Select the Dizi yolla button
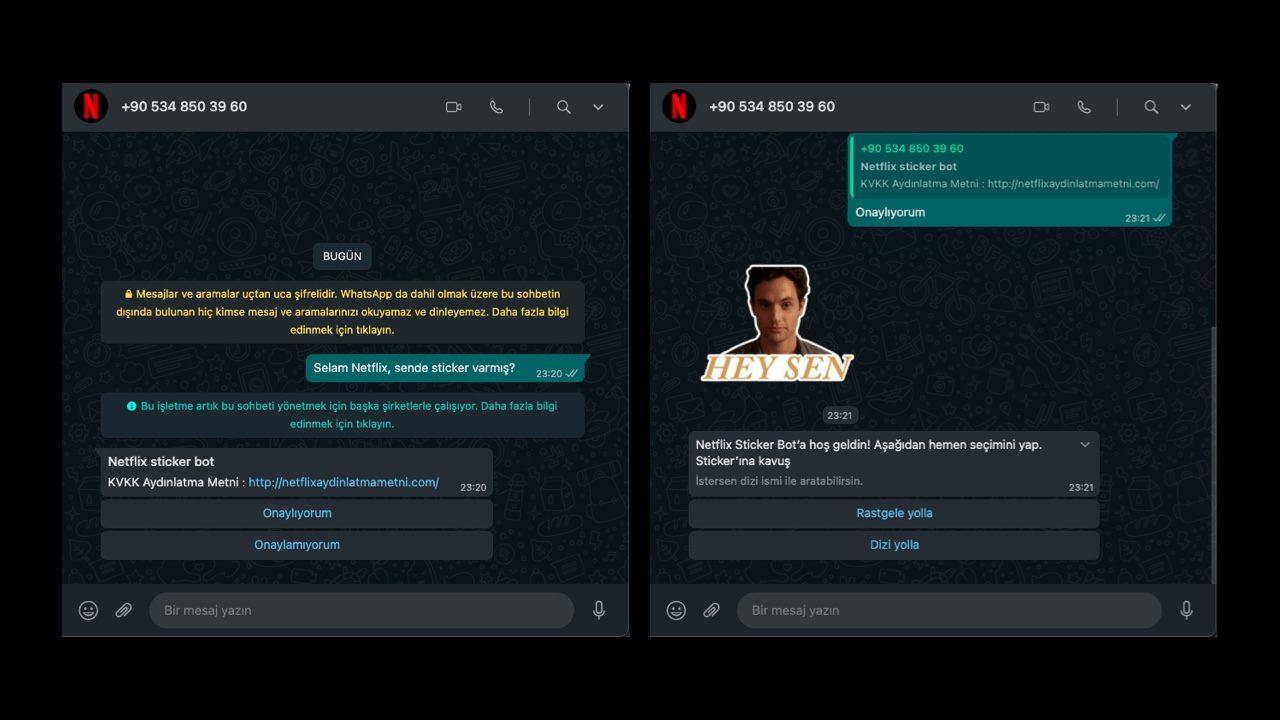The image size is (1280, 720). tap(894, 545)
